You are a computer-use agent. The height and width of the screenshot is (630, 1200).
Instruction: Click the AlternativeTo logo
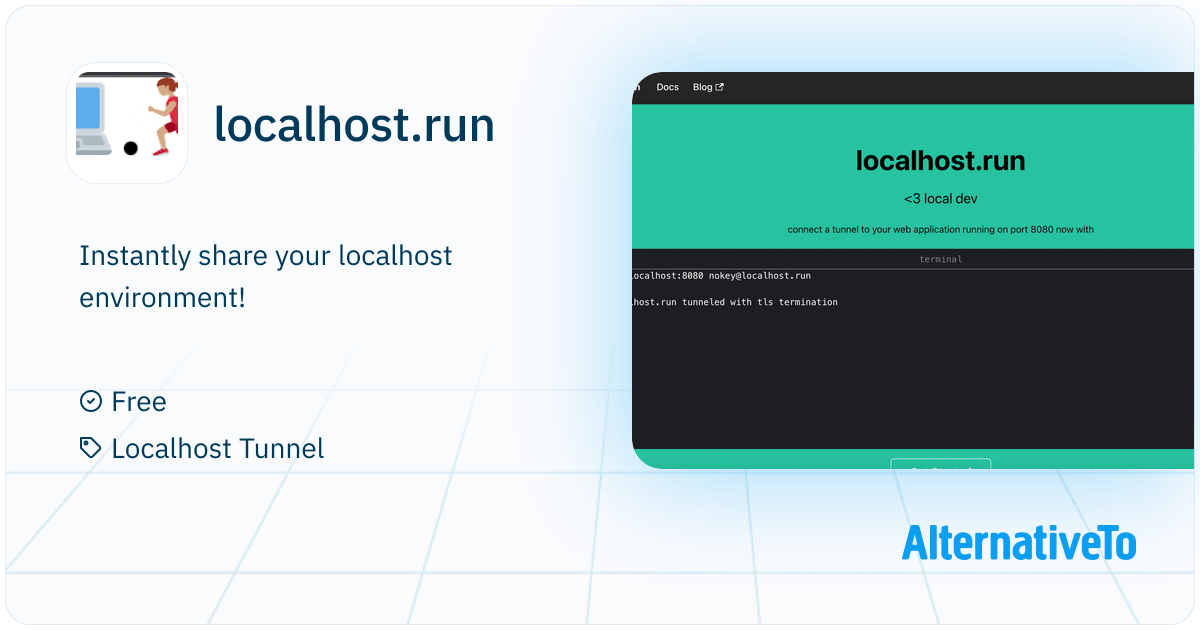tap(1019, 542)
